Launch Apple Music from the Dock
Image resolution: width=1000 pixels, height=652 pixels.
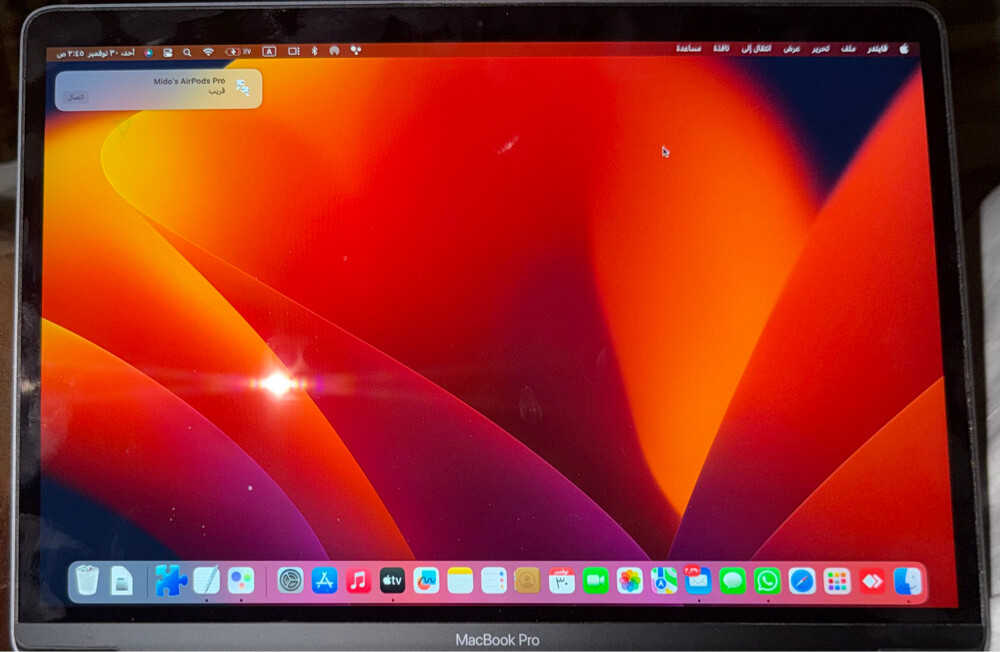358,581
